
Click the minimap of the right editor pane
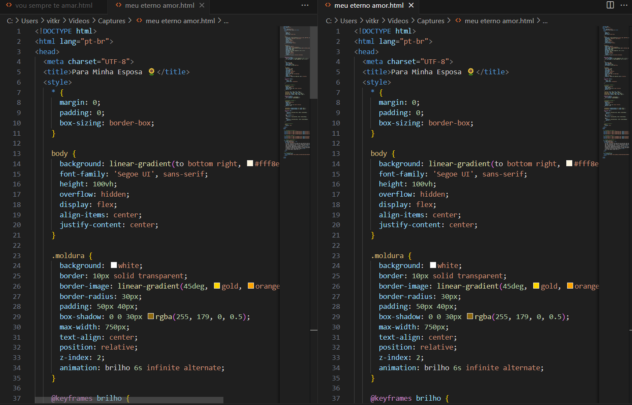pos(615,93)
